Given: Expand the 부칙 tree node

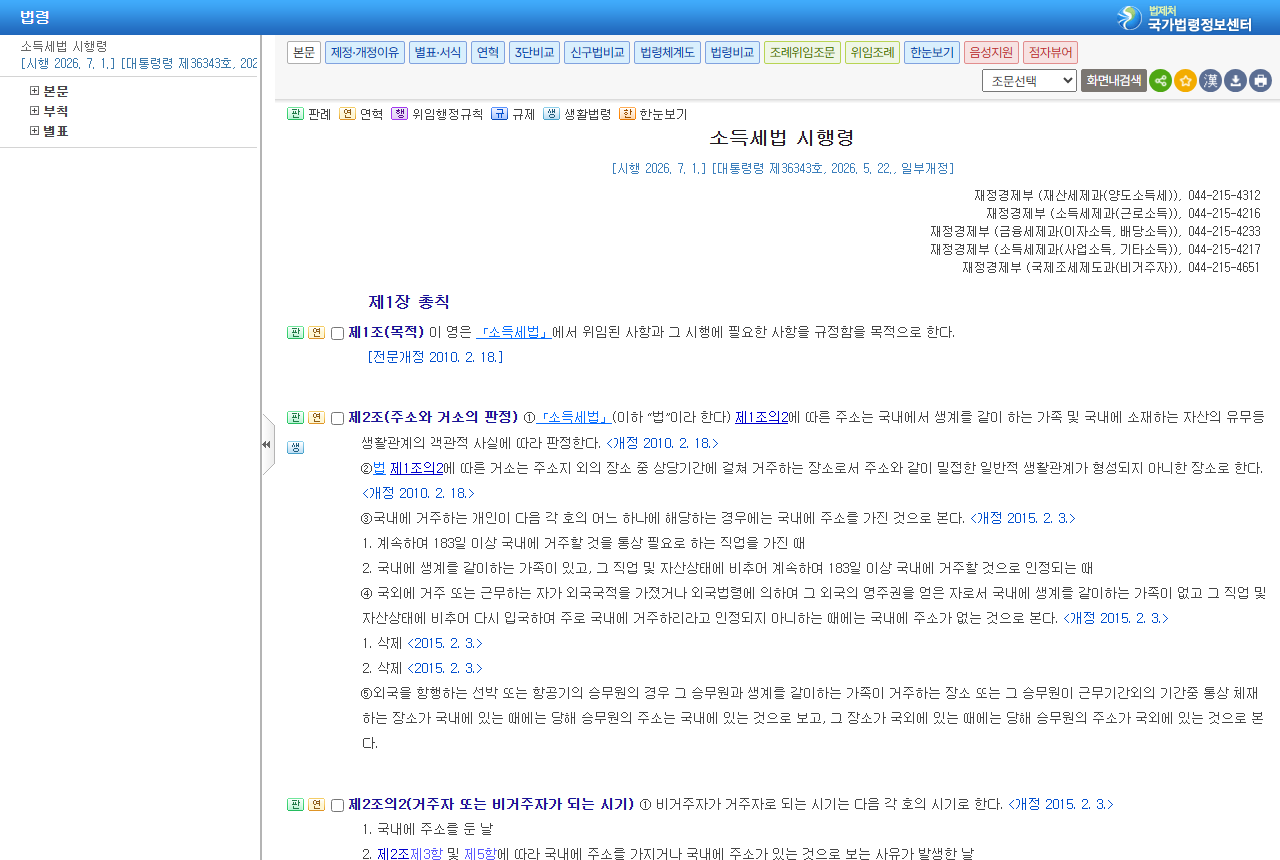Looking at the screenshot, I should (34, 111).
